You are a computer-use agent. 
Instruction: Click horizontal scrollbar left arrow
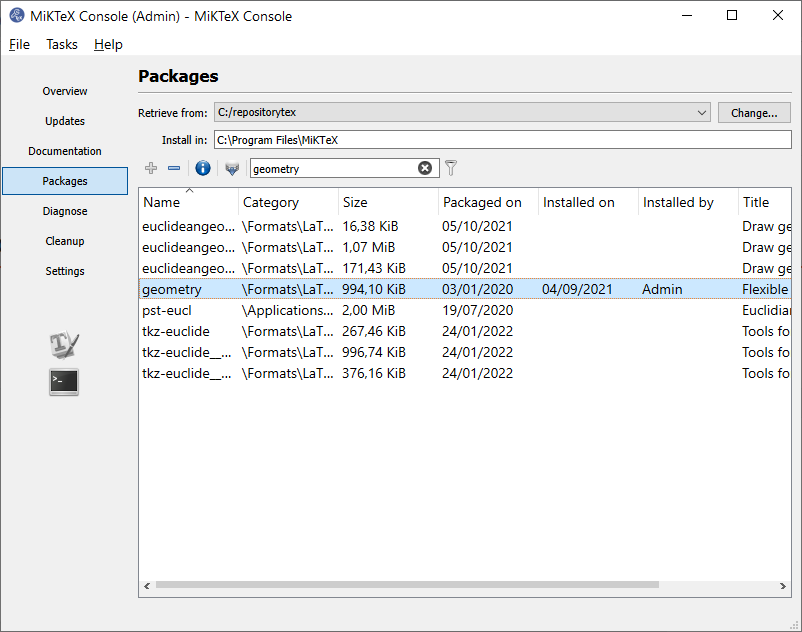click(x=147, y=586)
